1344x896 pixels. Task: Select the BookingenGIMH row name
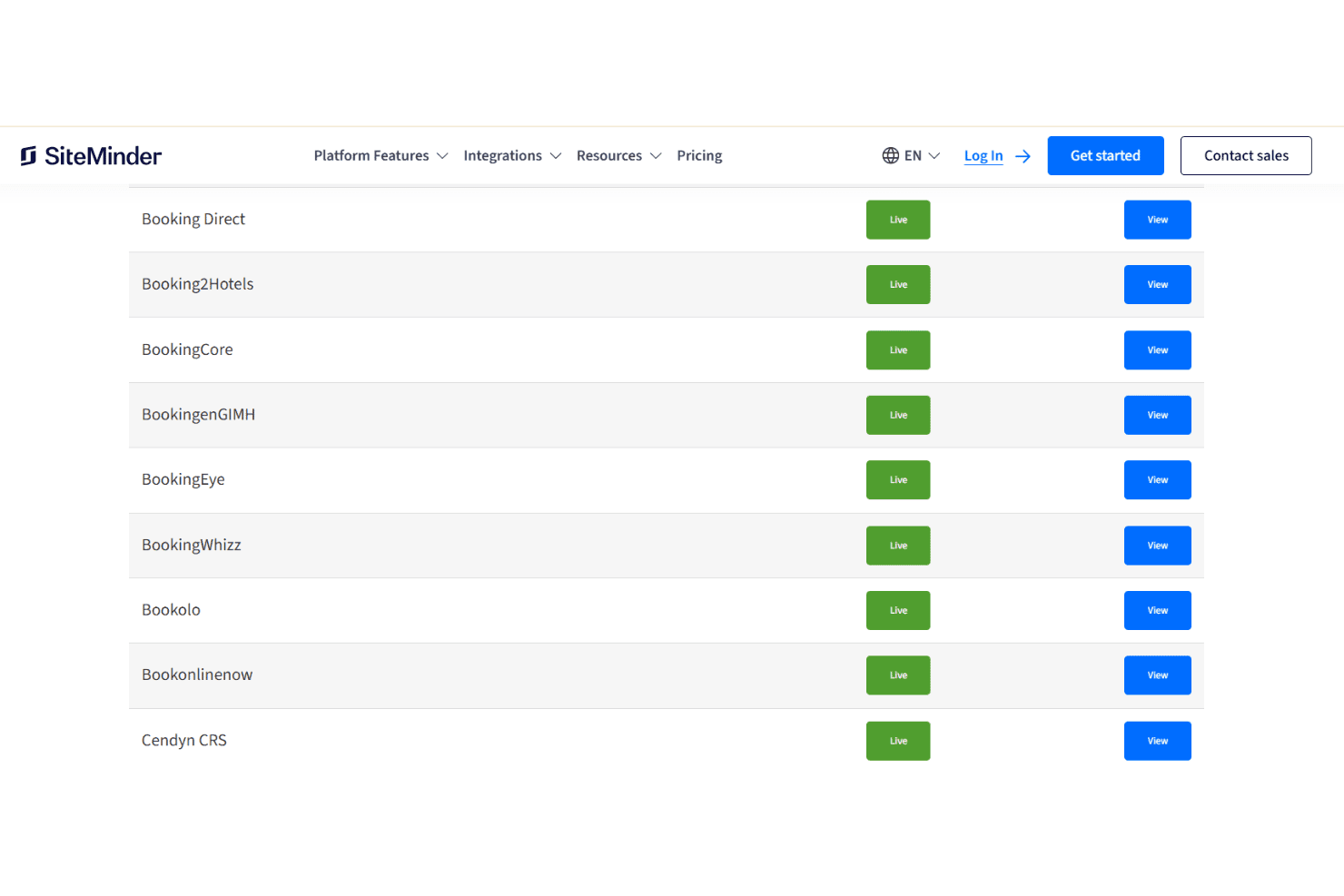pyautogui.click(x=198, y=415)
